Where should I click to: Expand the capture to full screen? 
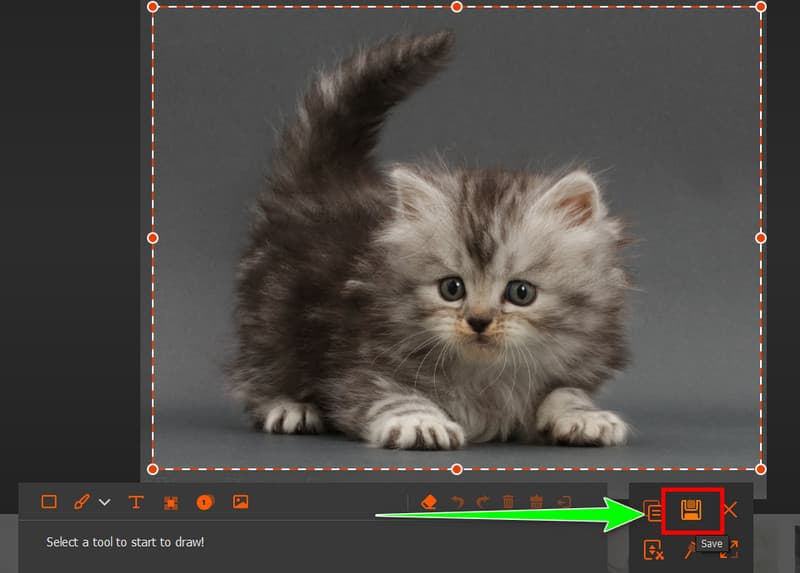pyautogui.click(x=729, y=549)
